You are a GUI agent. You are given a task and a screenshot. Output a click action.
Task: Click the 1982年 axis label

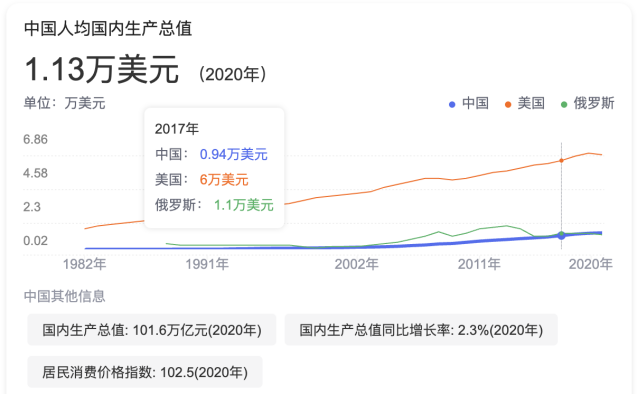[84, 264]
